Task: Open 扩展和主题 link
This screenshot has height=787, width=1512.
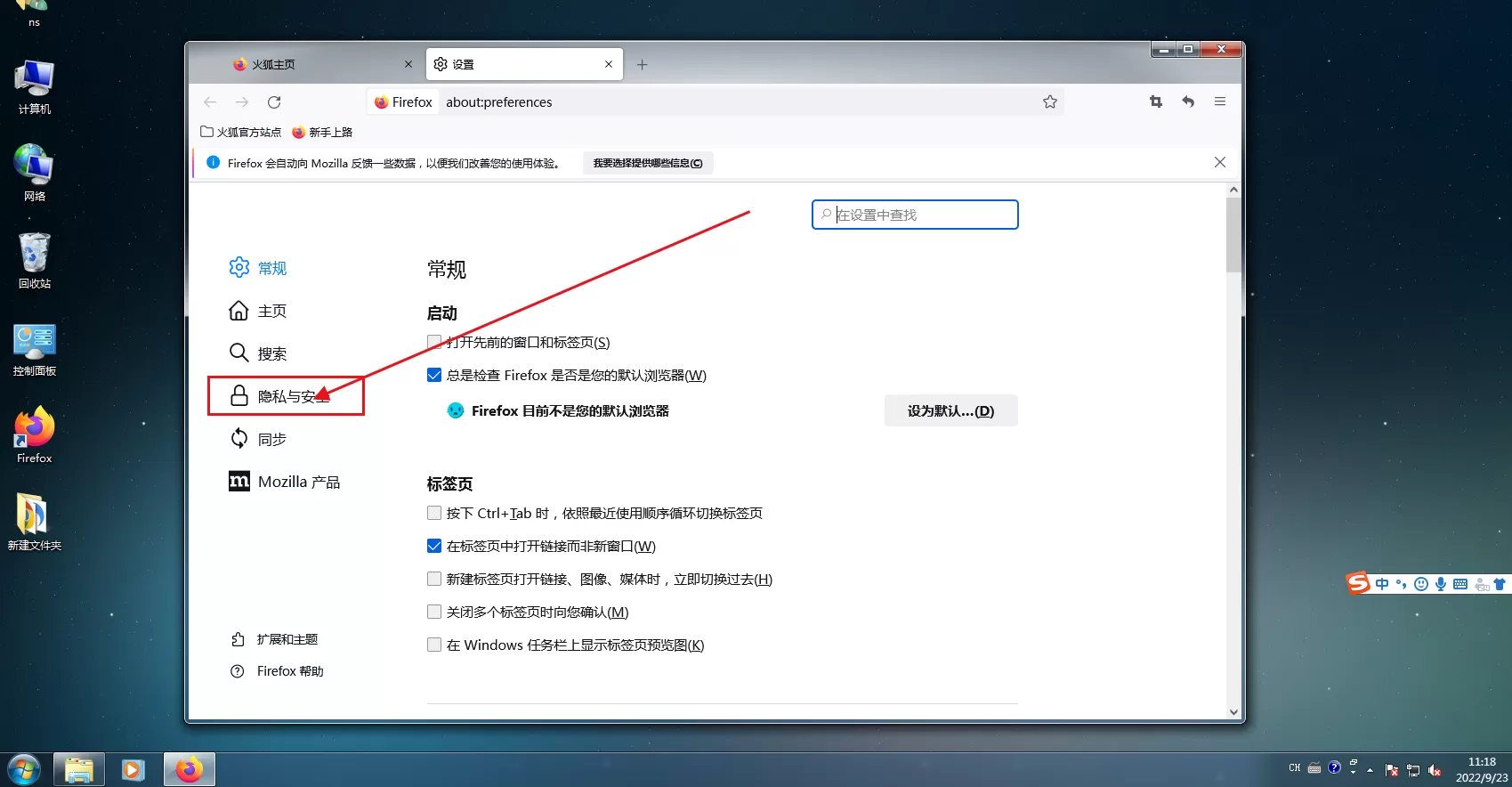Action: coord(274,639)
